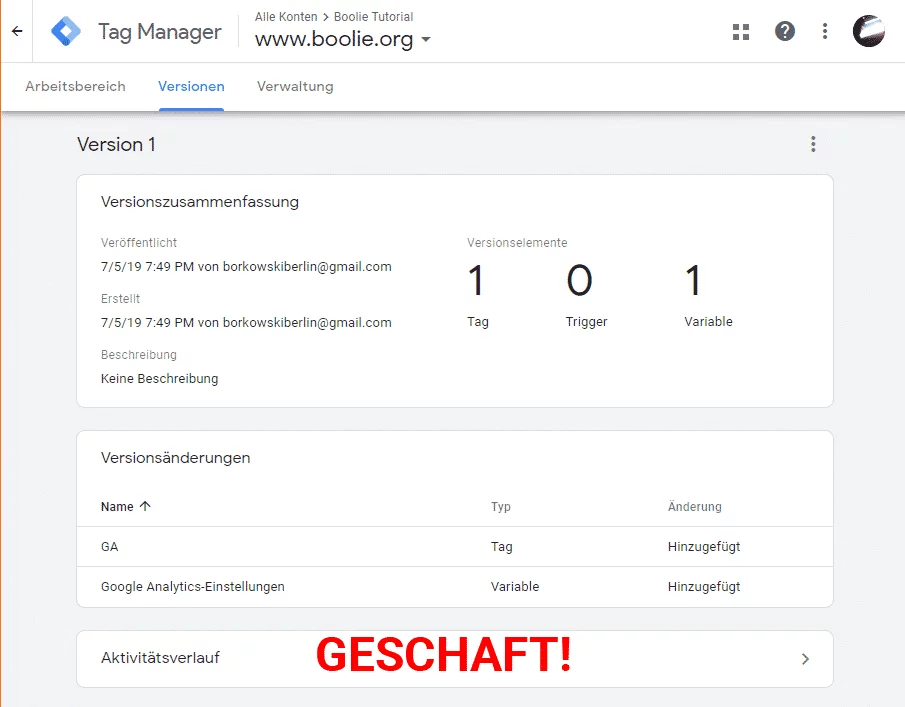
Task: Click the Version 1 heading
Action: (x=116, y=144)
